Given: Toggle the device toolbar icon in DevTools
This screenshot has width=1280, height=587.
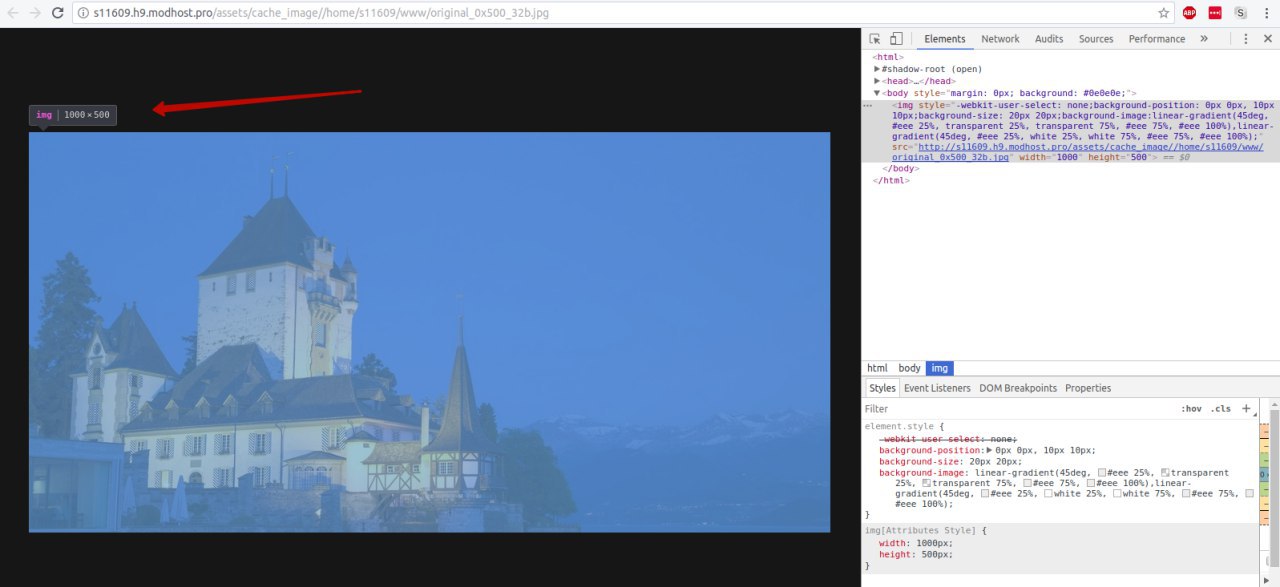Looking at the screenshot, I should click(x=896, y=39).
